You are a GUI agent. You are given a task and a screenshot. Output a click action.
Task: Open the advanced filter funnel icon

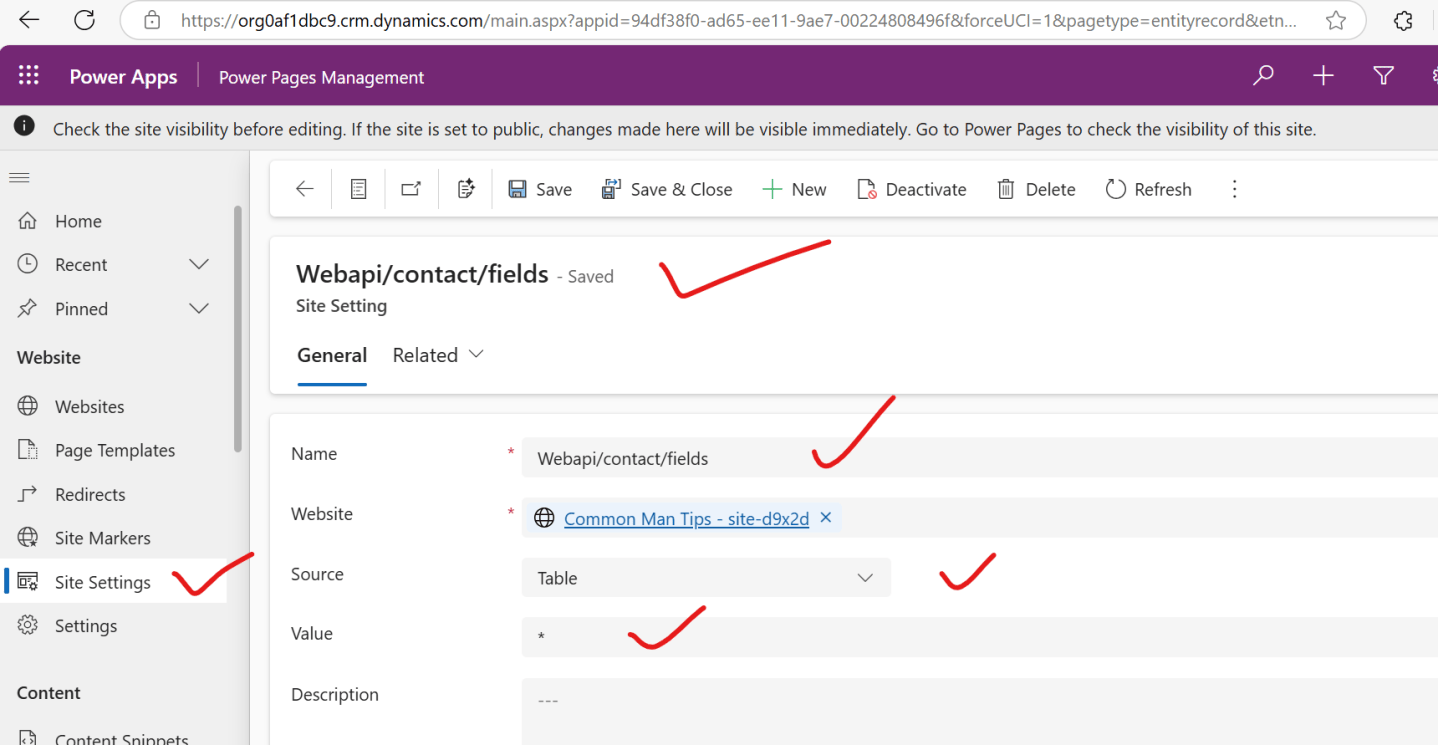pos(1383,76)
